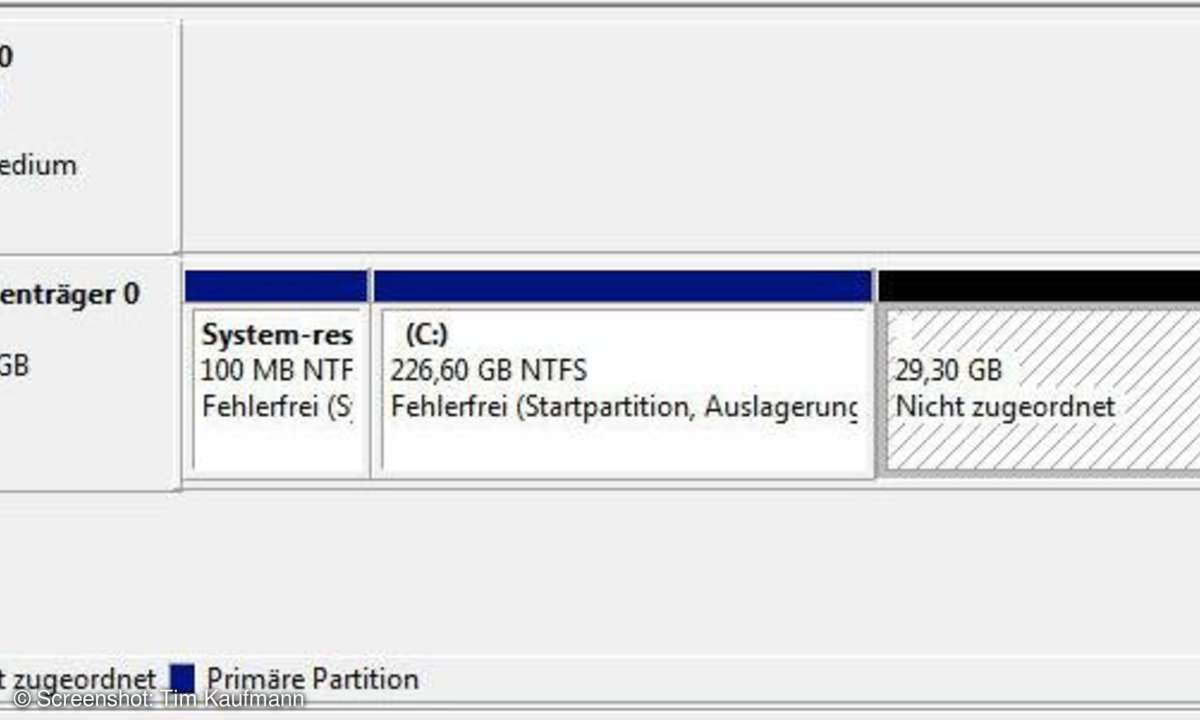Select the drive labeled Medium at top
Viewport: 1200px width, 720px height.
point(38,165)
